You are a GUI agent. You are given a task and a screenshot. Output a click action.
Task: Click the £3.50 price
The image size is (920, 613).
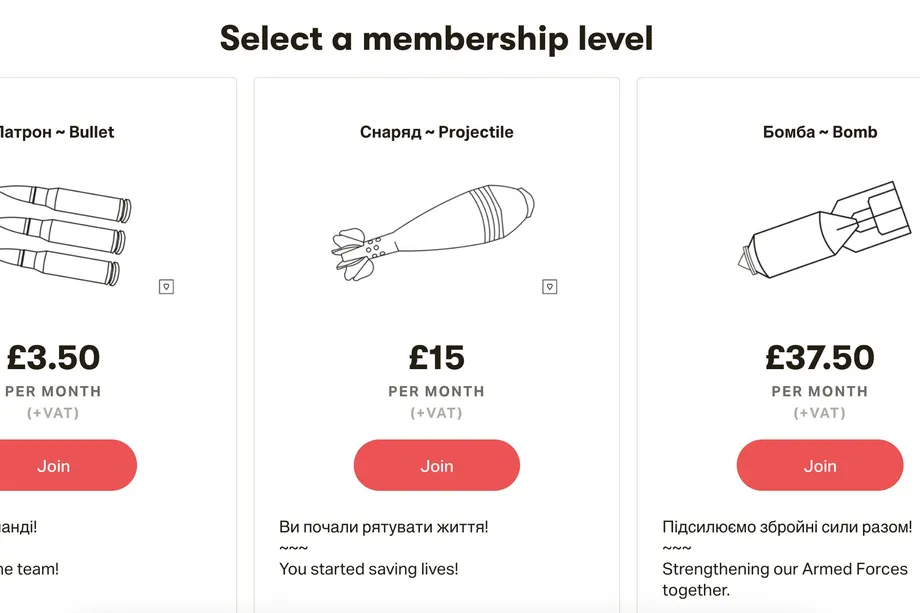coord(54,357)
